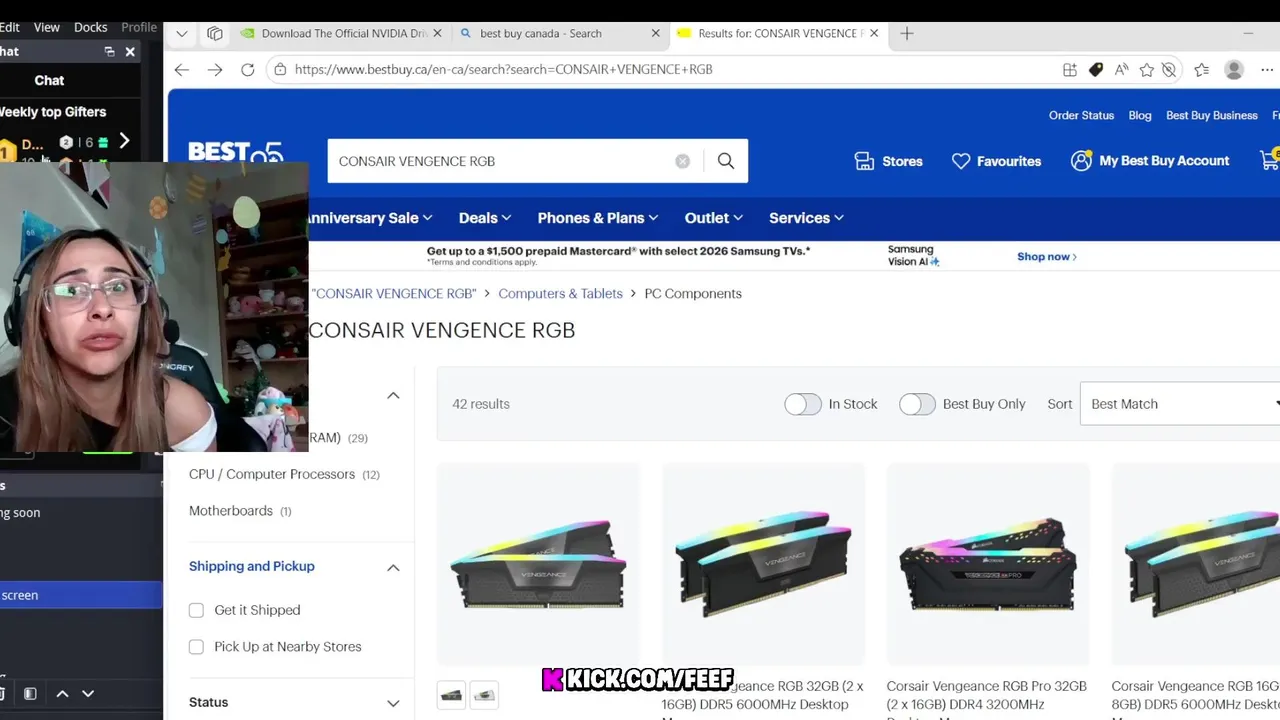Open Computers & Tablets breadcrumb
The image size is (1280, 720).
pyautogui.click(x=560, y=294)
